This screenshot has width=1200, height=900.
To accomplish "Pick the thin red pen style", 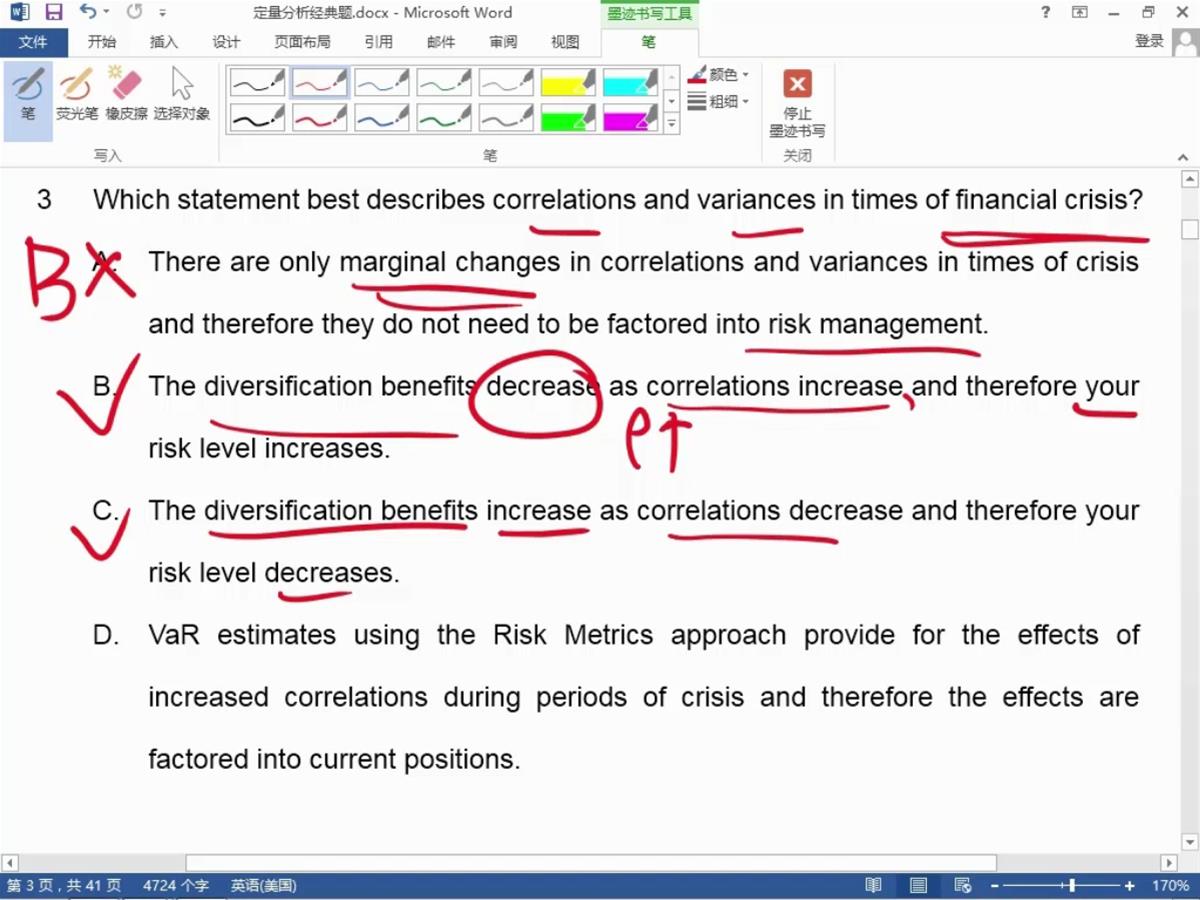I will pyautogui.click(x=320, y=82).
